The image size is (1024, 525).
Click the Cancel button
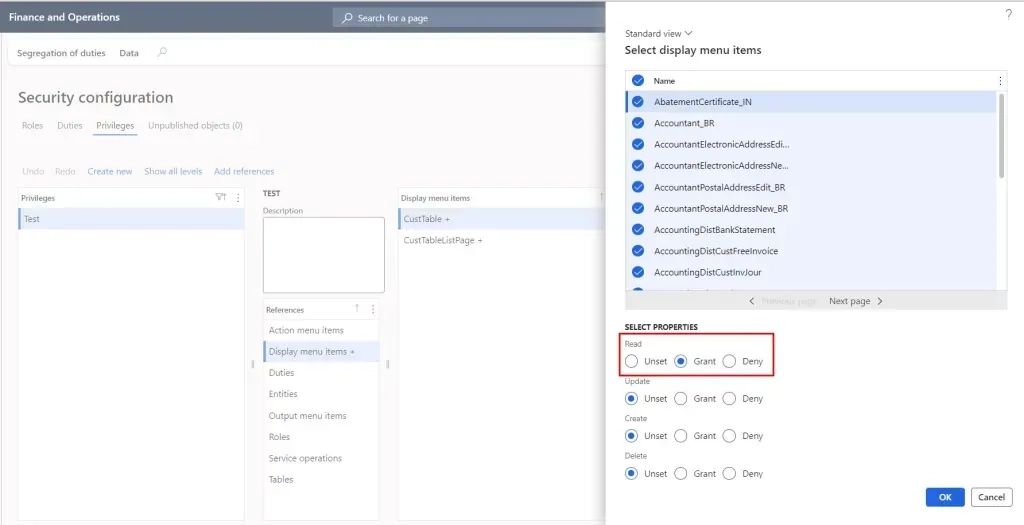[x=991, y=497]
